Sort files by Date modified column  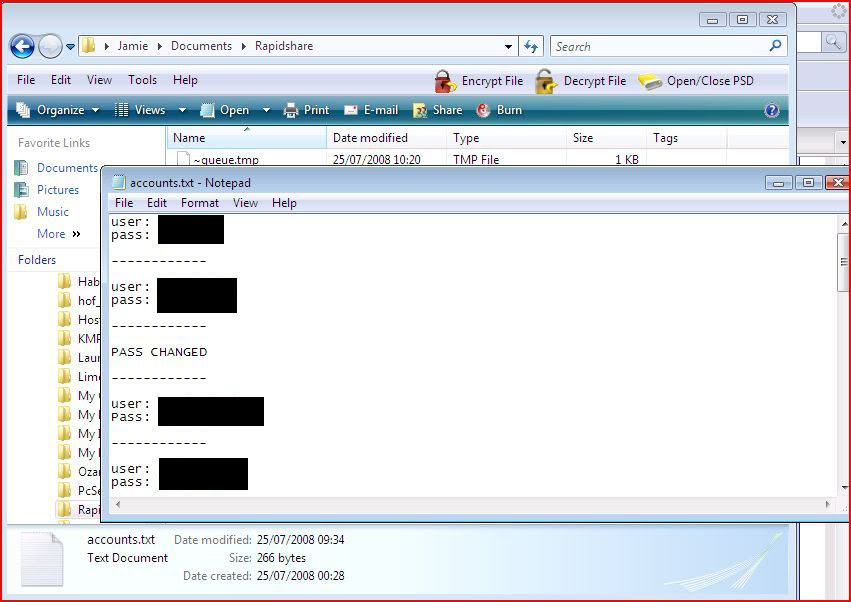tap(370, 138)
